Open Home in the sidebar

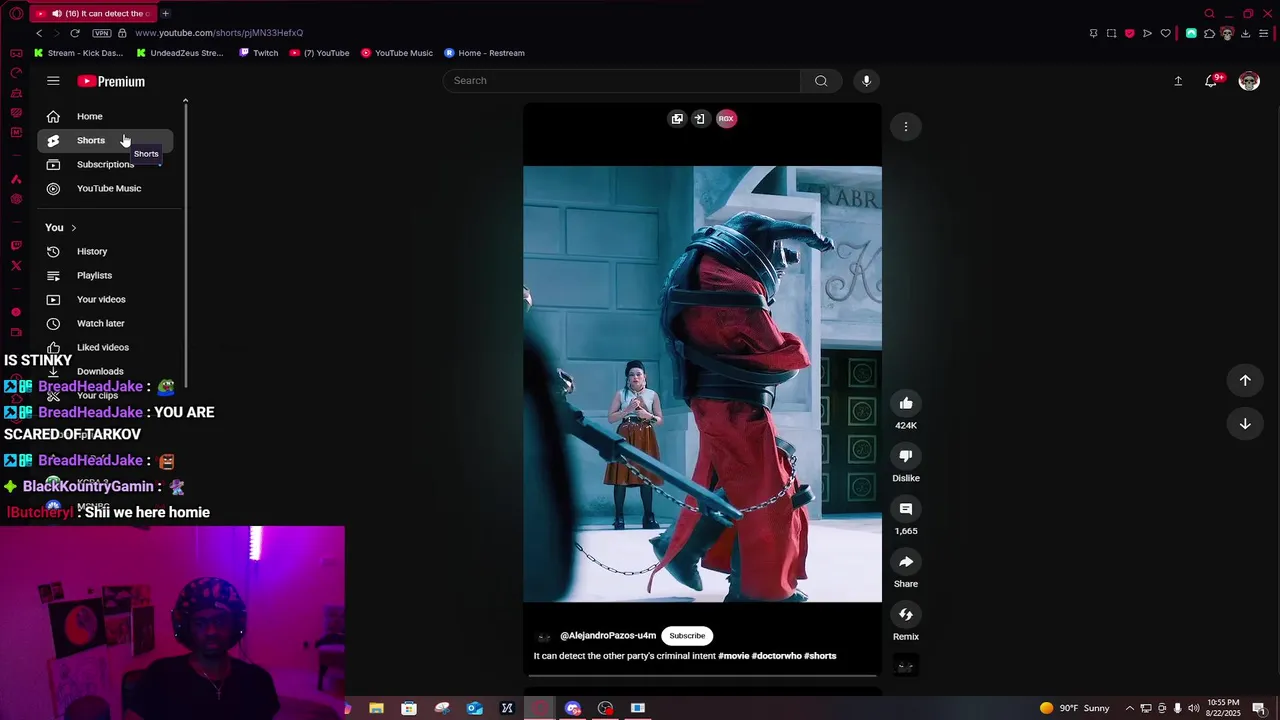coord(105,117)
